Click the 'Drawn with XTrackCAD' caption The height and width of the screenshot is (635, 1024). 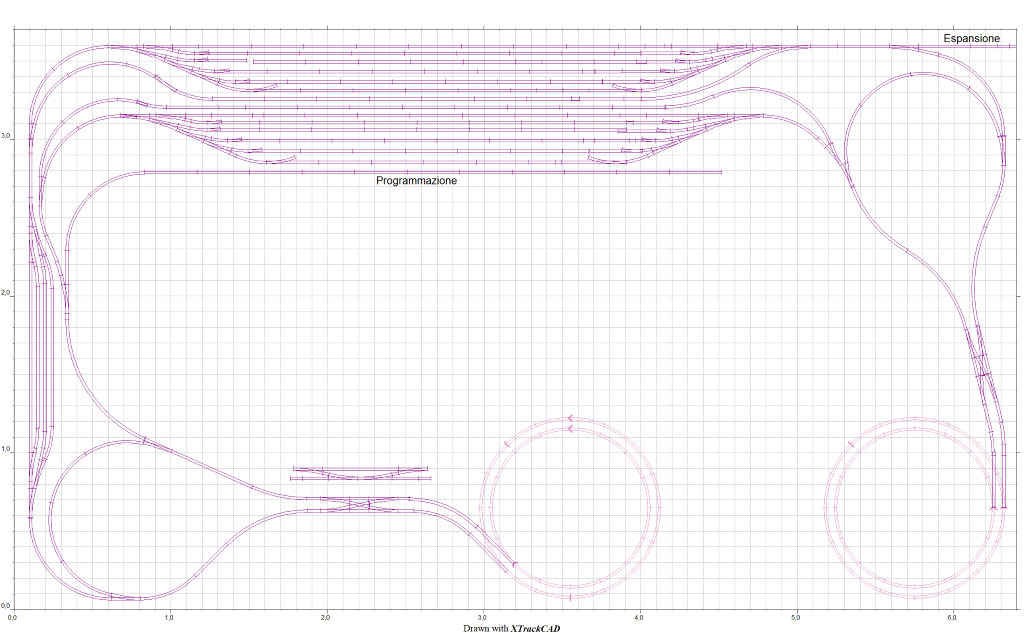[511, 628]
